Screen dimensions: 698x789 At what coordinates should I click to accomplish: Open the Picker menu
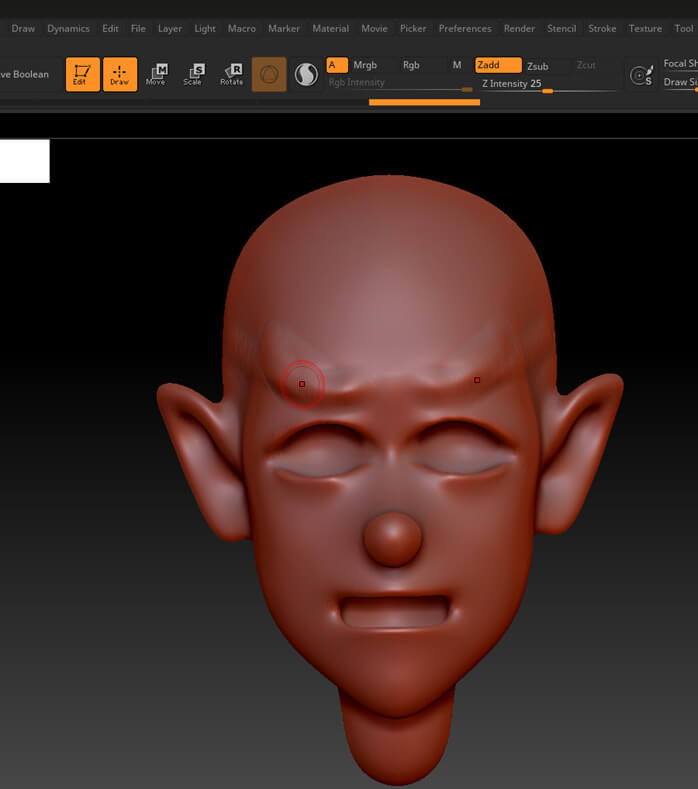[x=413, y=29]
